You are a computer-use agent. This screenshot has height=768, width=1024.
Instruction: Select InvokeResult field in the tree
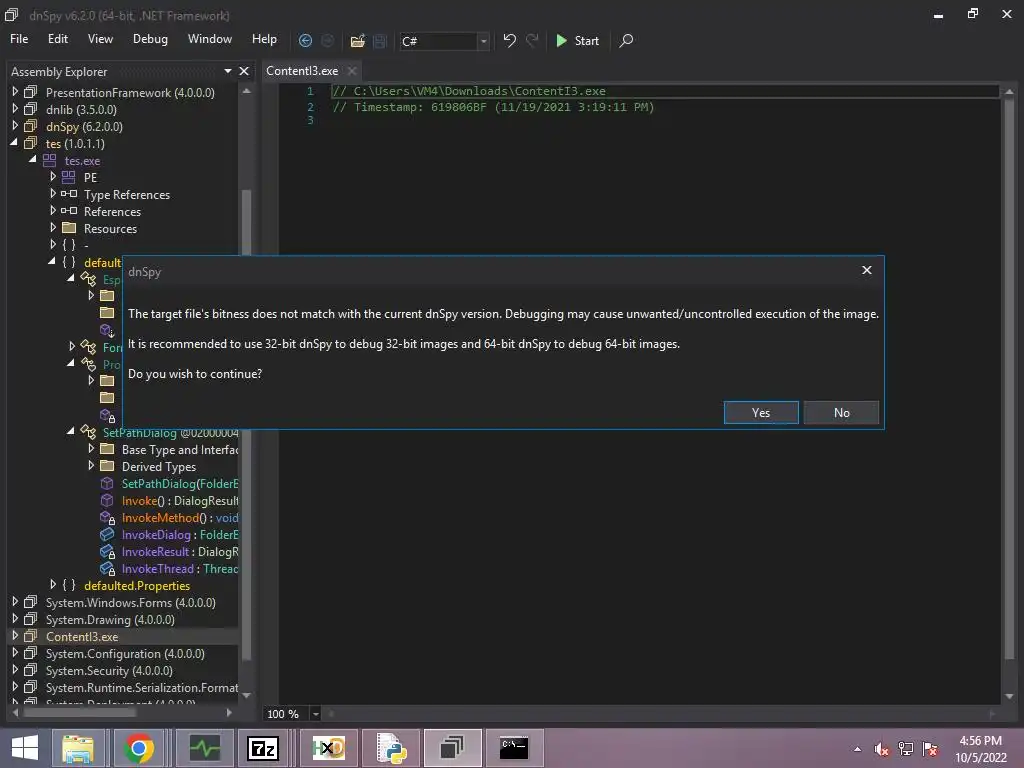pyautogui.click(x=180, y=552)
